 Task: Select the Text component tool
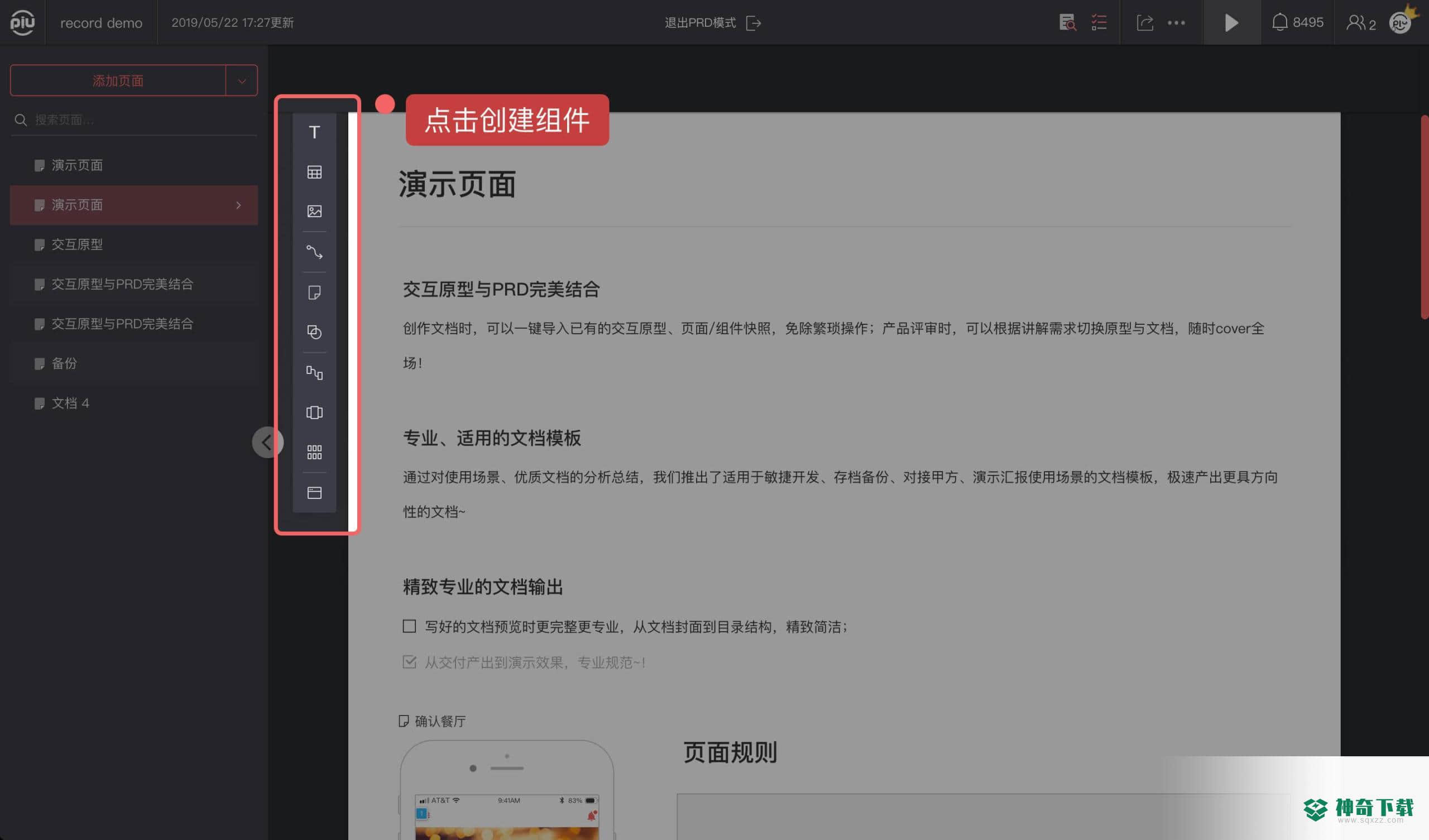coord(314,132)
